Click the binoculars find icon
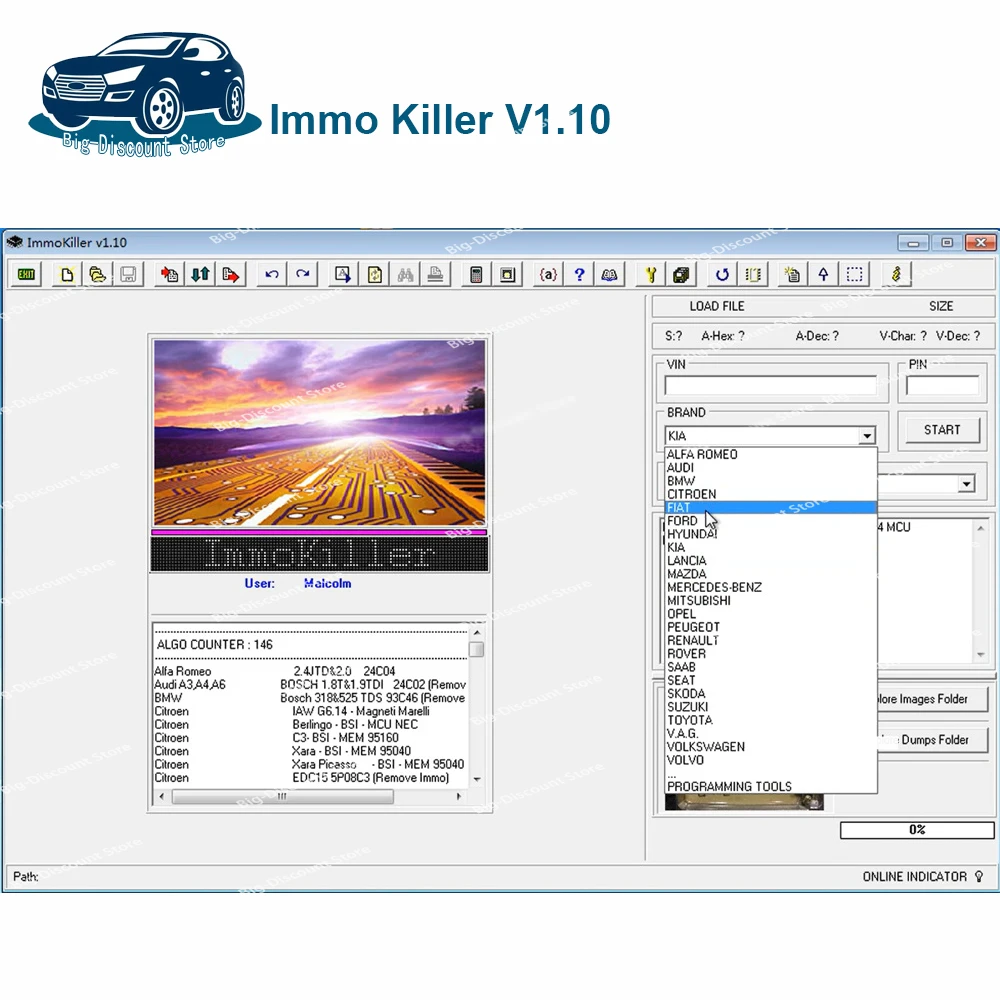 [405, 275]
